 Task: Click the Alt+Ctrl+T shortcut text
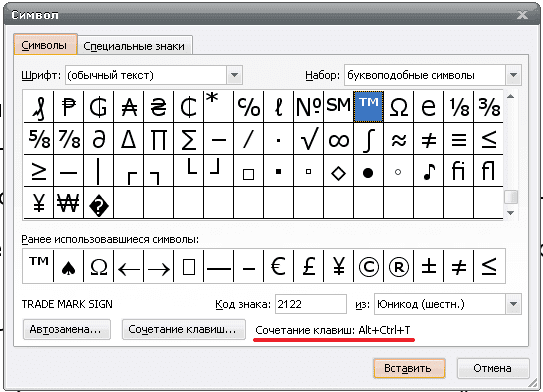pyautogui.click(x=384, y=330)
